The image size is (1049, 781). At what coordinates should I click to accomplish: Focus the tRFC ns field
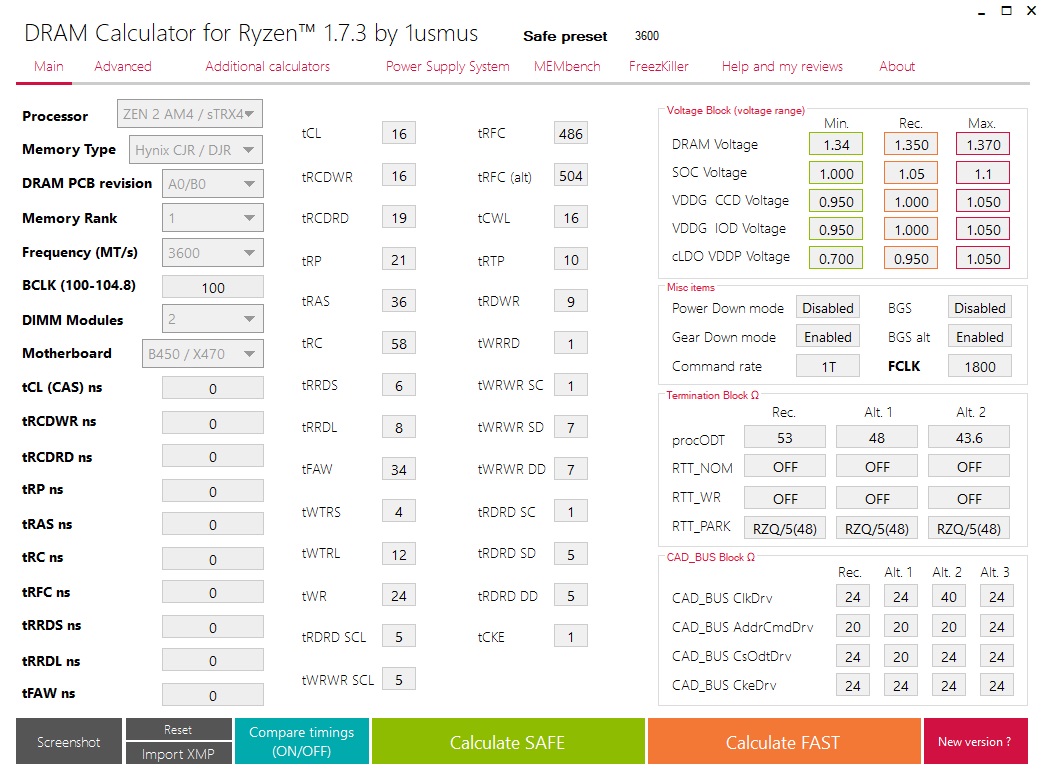[213, 592]
